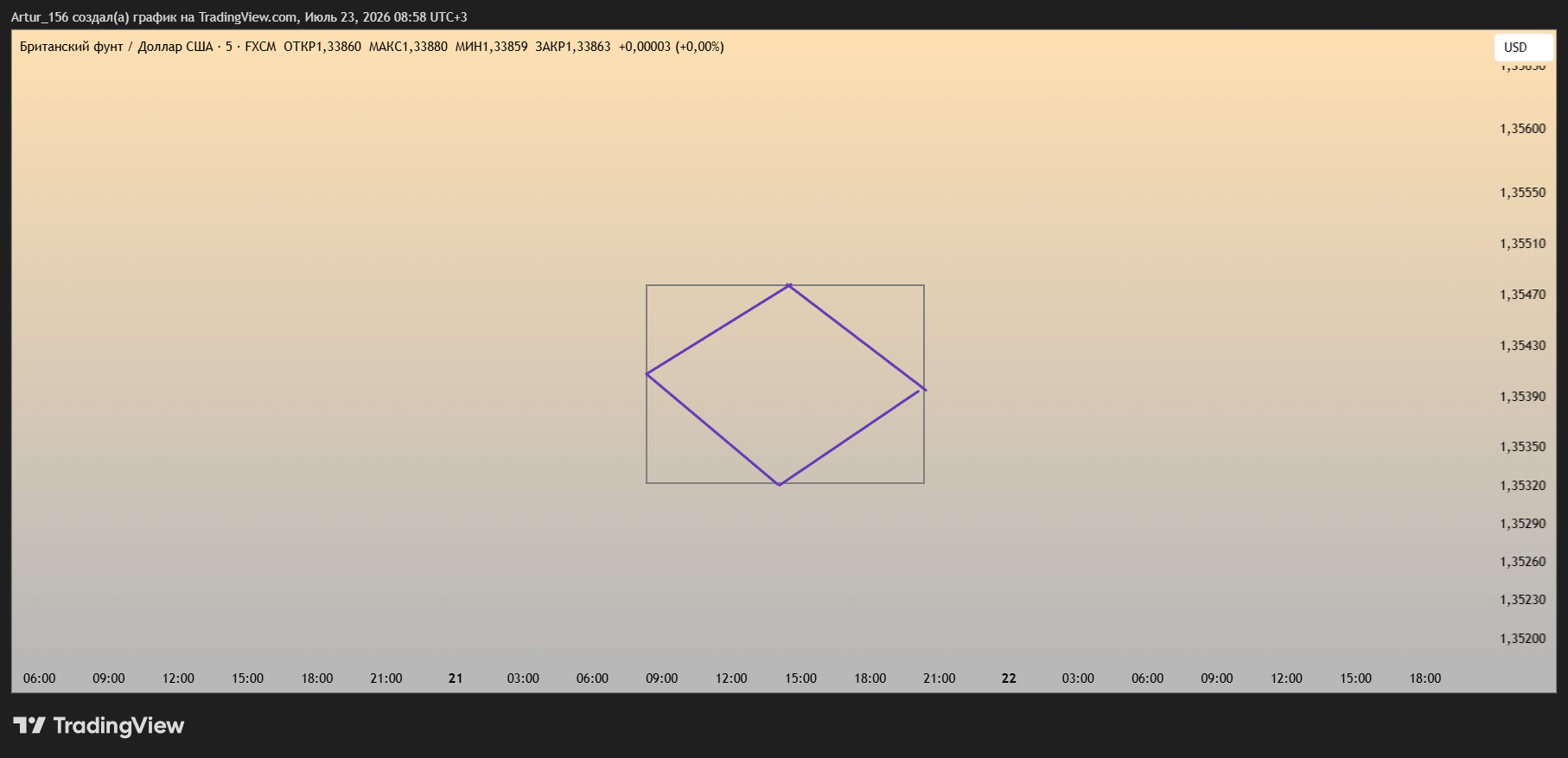Click the header text 'Artur_156 создал(а) график'
The height and width of the screenshot is (758, 1568).
(x=93, y=17)
